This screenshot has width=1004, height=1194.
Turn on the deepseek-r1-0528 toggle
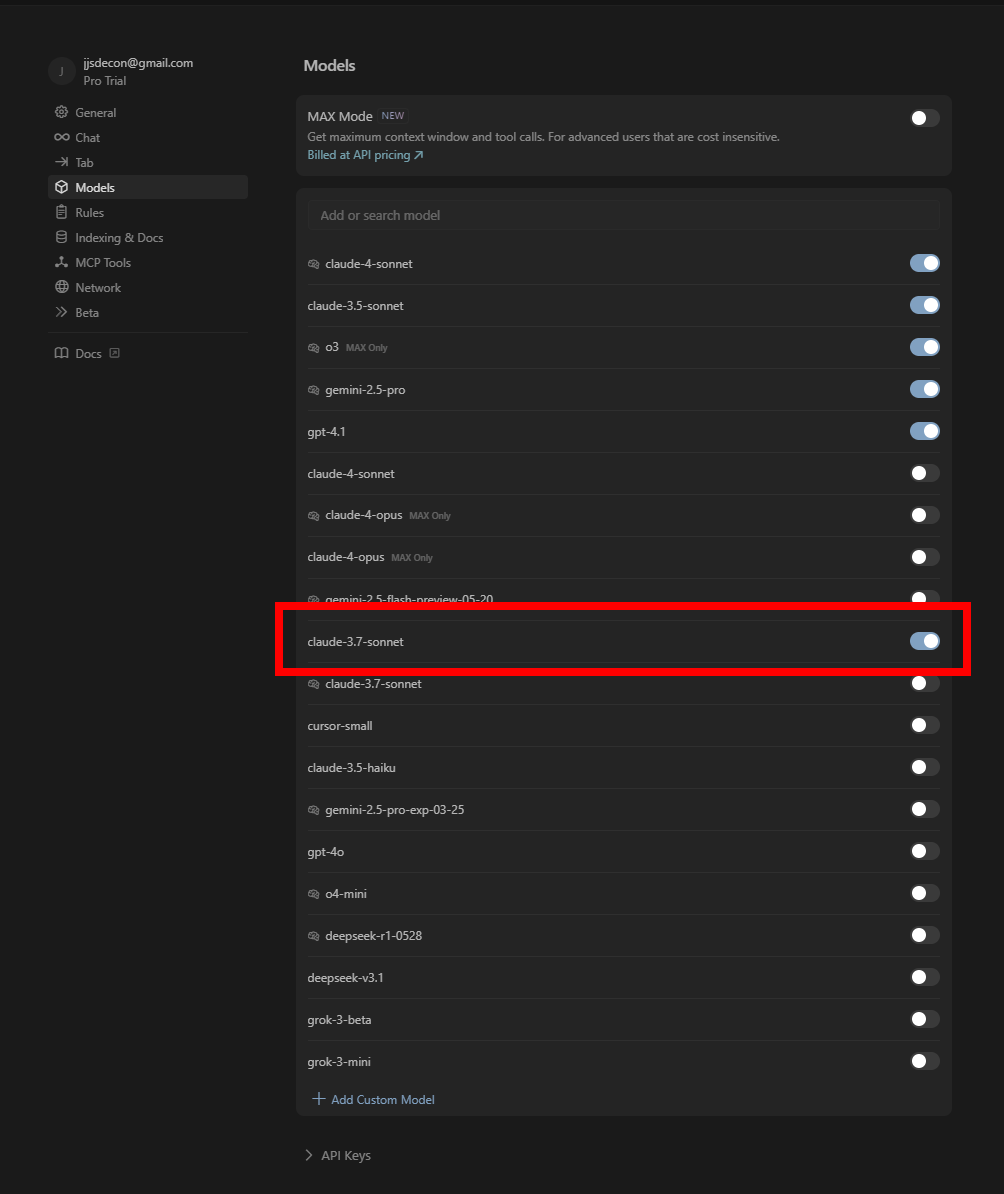click(925, 934)
